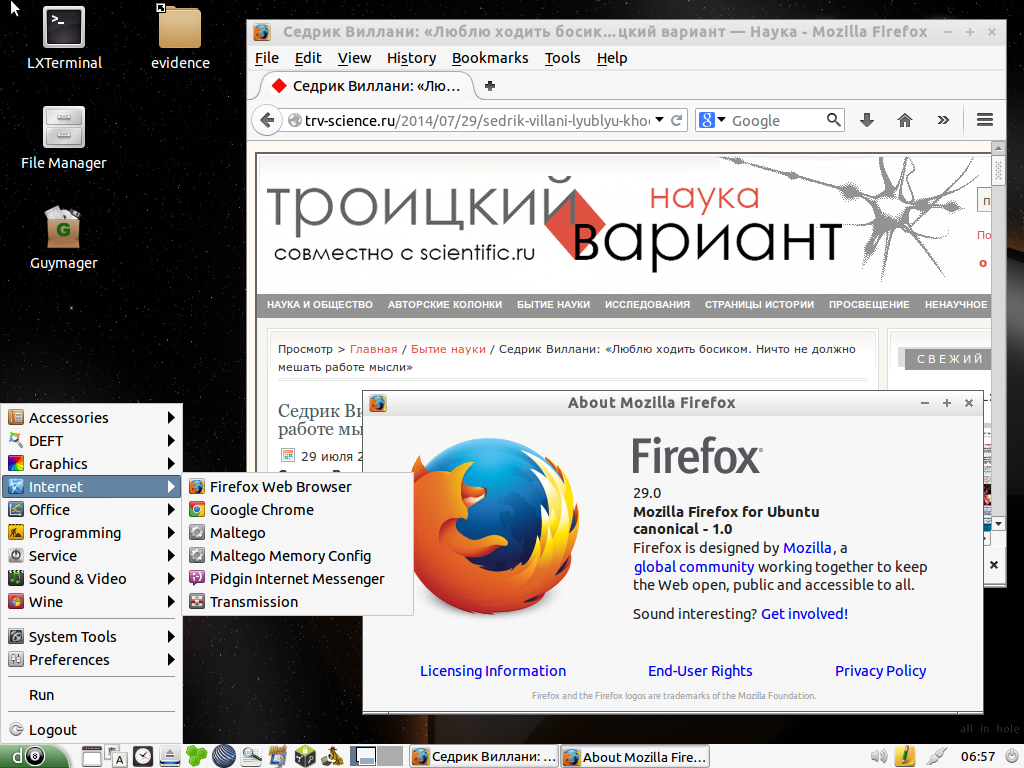Open search engine selector dropdown
The image size is (1024, 768).
(x=721, y=120)
